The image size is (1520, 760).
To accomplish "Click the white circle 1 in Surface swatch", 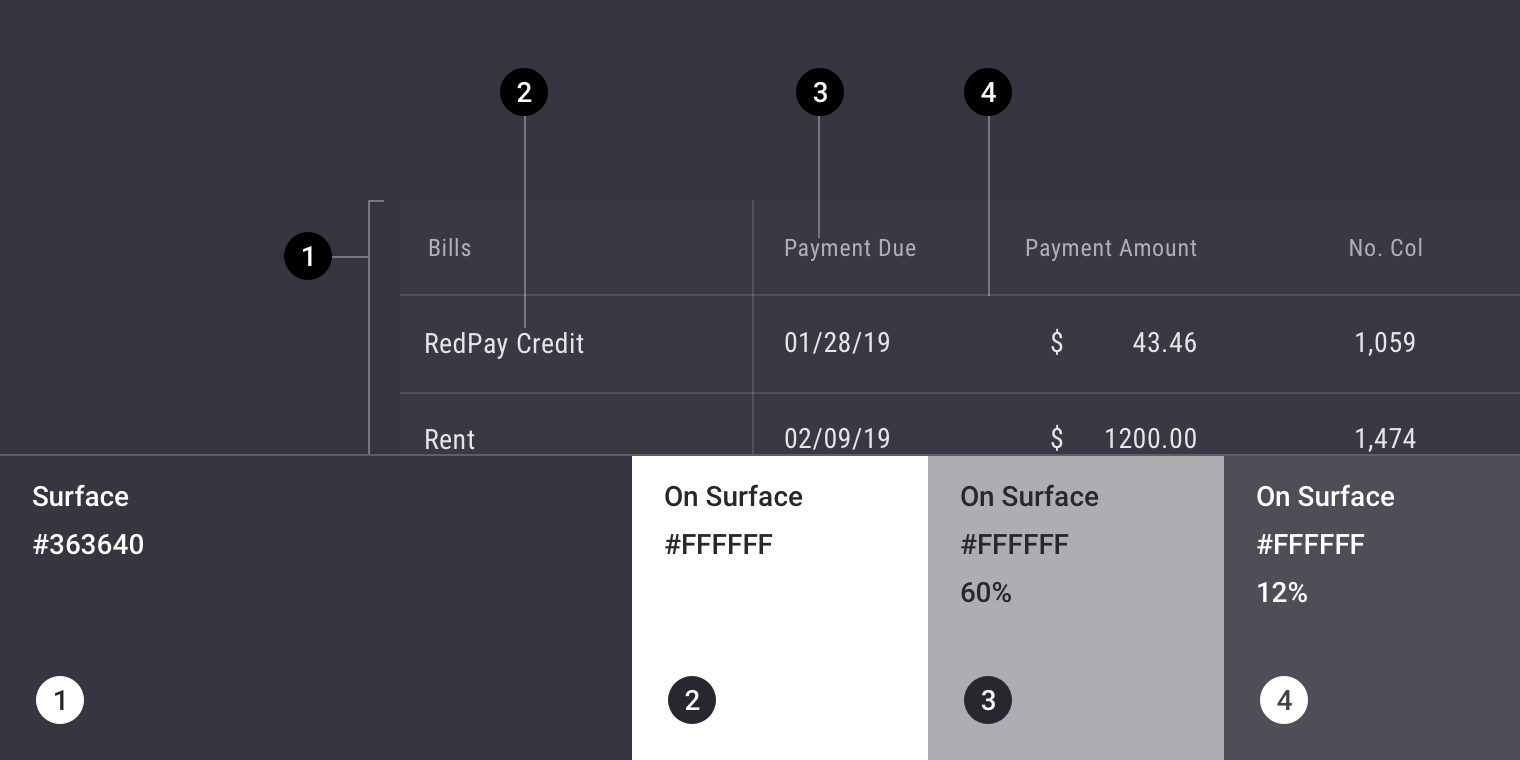I will pyautogui.click(x=60, y=700).
